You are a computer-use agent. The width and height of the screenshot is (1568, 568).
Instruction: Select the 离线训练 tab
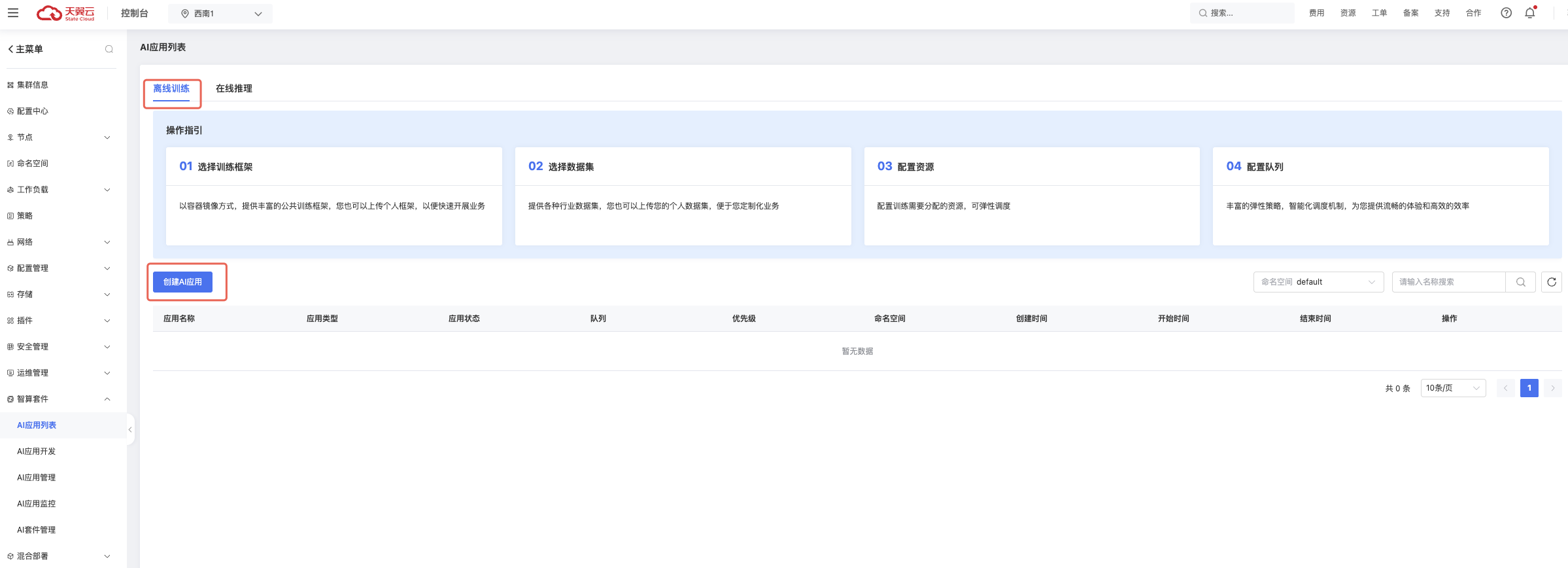[x=171, y=88]
